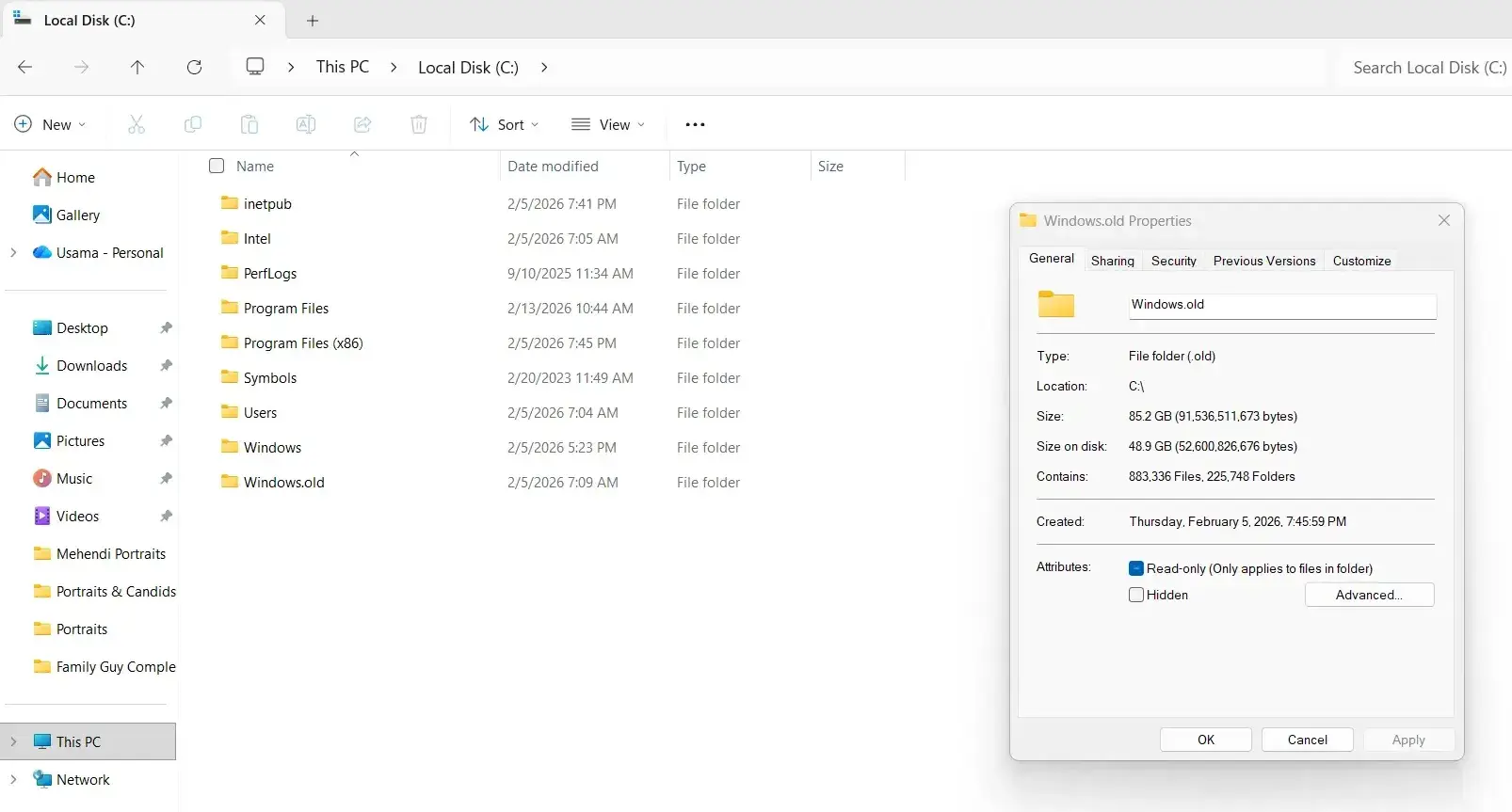Screen dimensions: 1512x812
Task: Open the See more ellipsis menu
Action: 695,124
